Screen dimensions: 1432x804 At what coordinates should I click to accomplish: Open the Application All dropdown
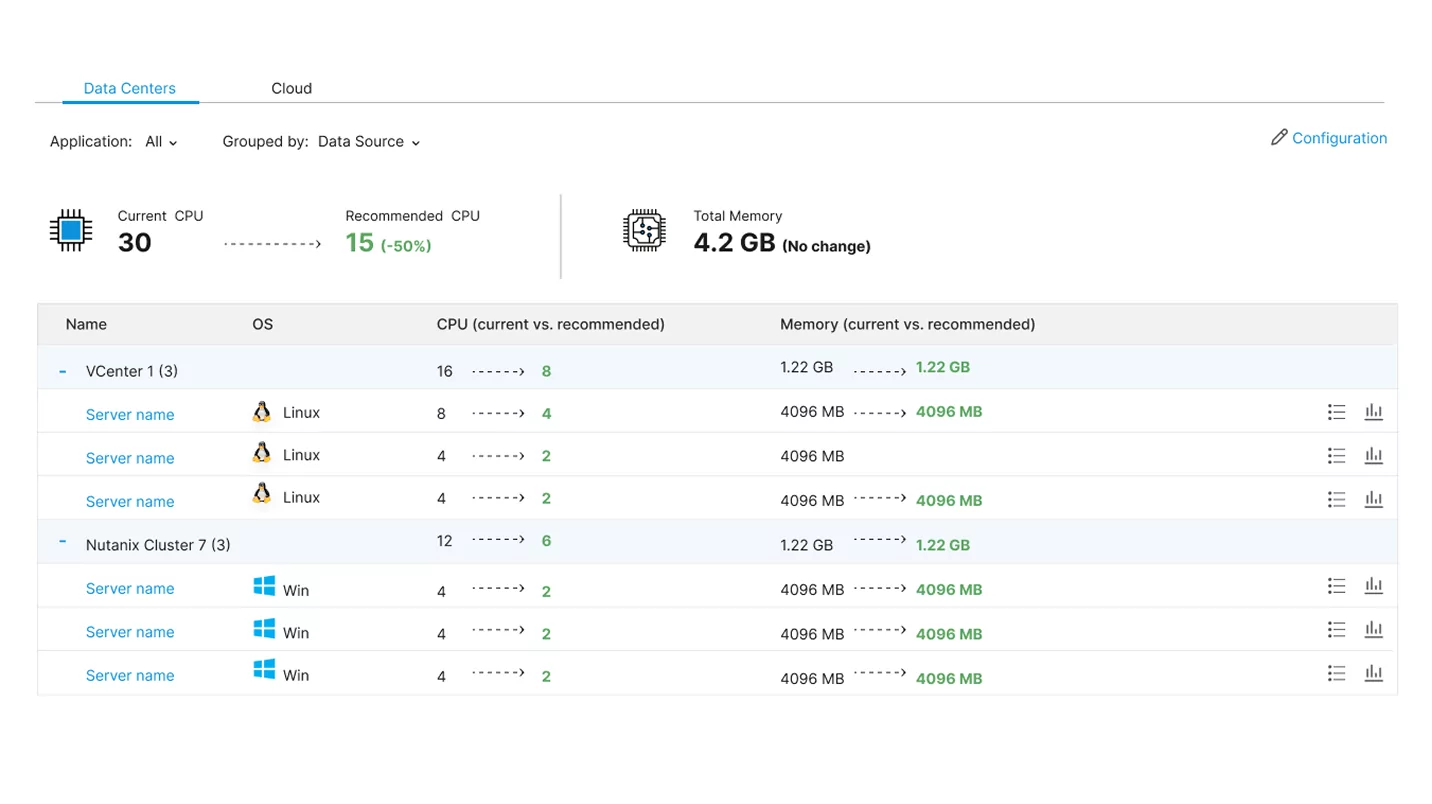[161, 142]
